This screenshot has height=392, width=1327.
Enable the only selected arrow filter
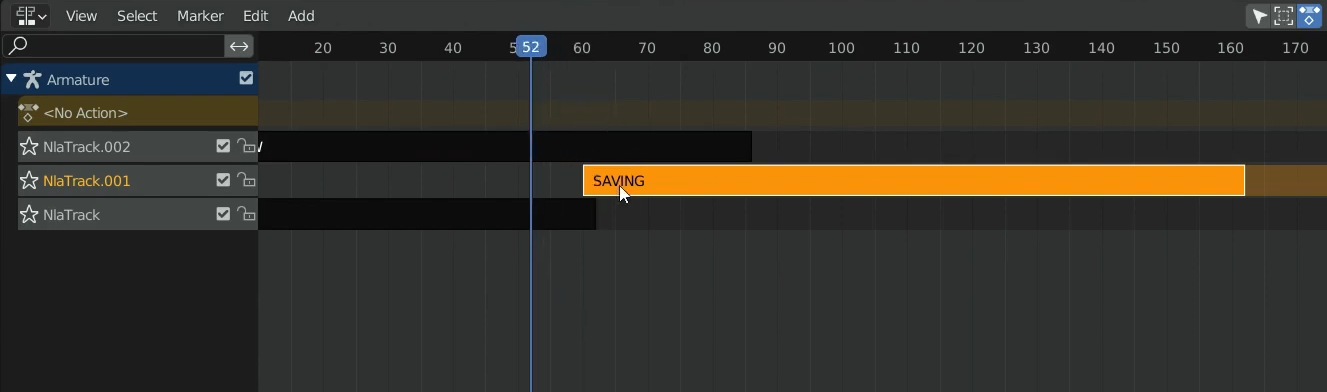pos(1259,16)
